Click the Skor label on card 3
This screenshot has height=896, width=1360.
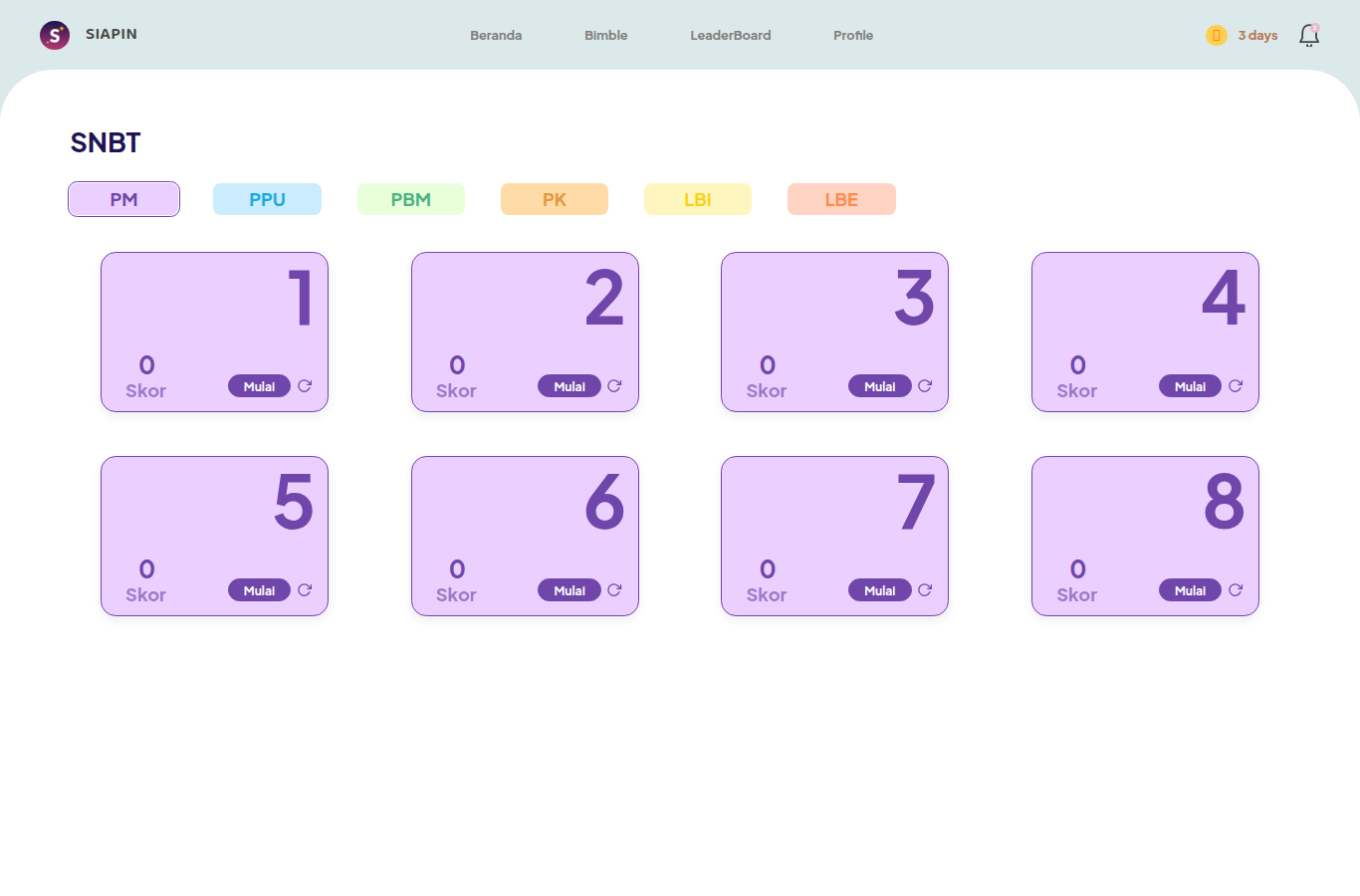coord(767,391)
